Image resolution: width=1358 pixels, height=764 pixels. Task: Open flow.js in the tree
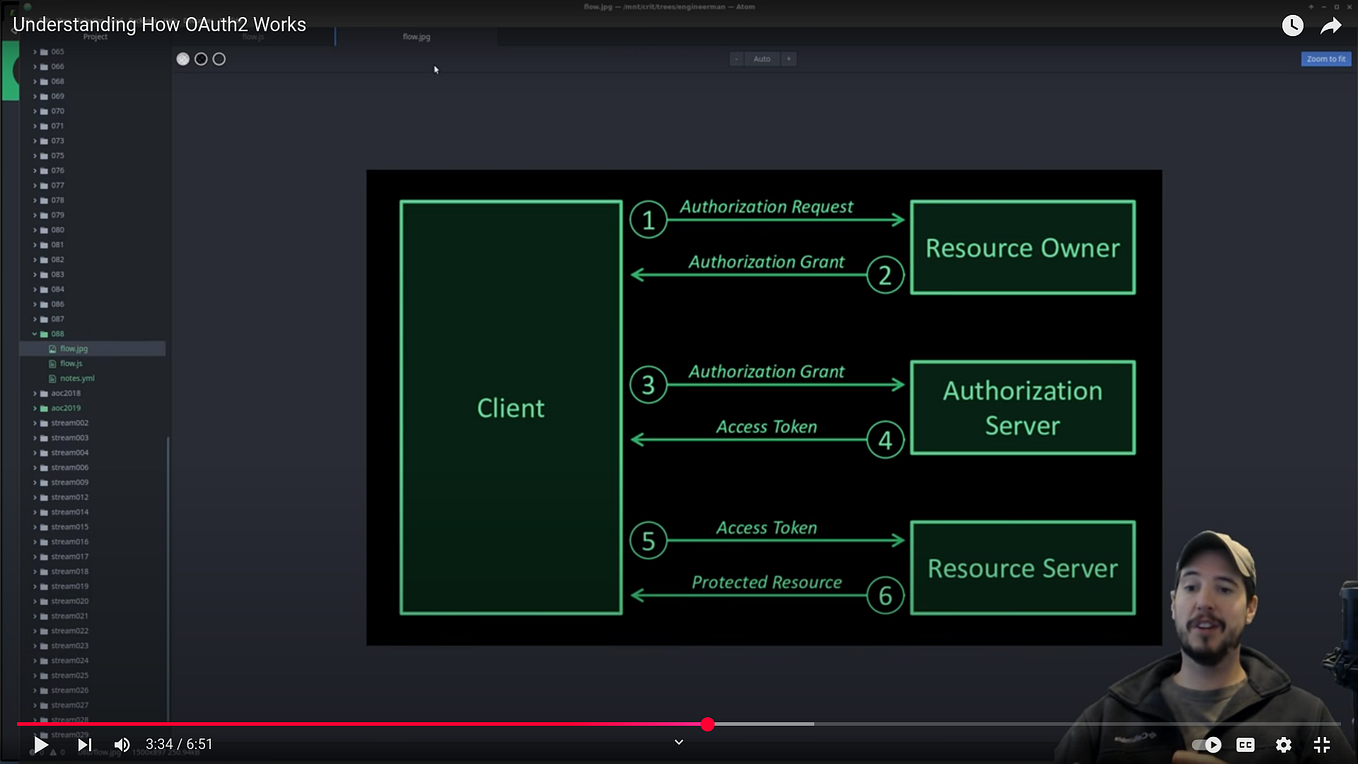(71, 363)
